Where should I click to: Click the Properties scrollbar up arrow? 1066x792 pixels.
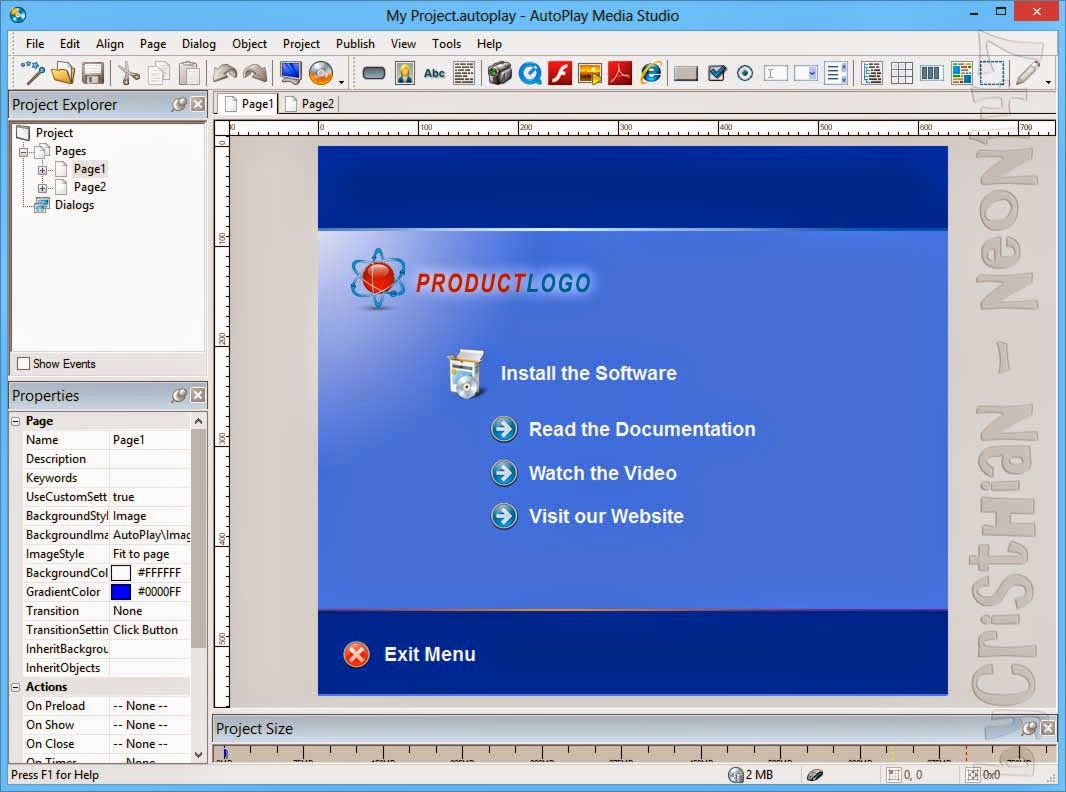199,421
